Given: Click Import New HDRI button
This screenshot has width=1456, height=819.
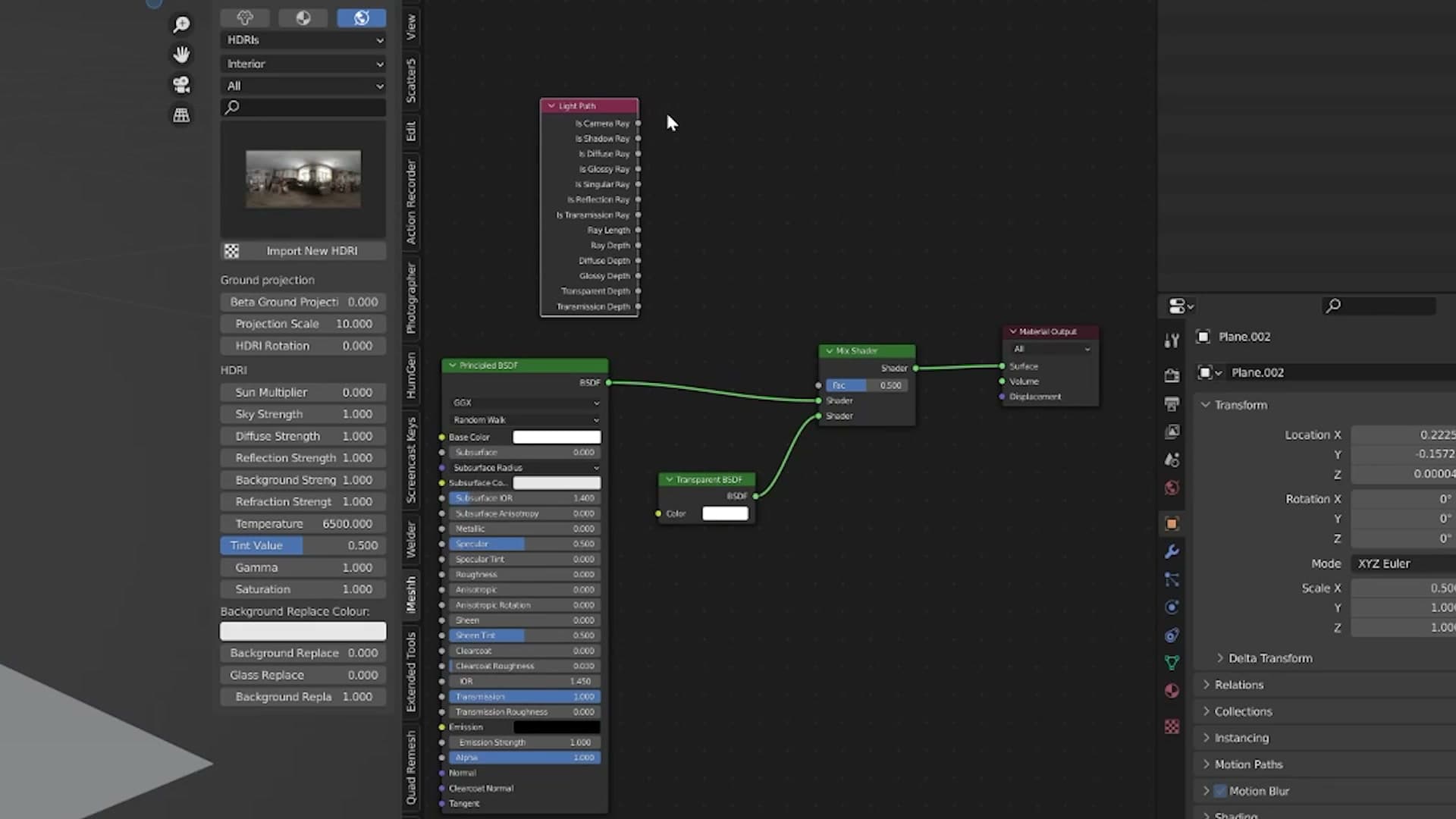Looking at the screenshot, I should coord(303,251).
